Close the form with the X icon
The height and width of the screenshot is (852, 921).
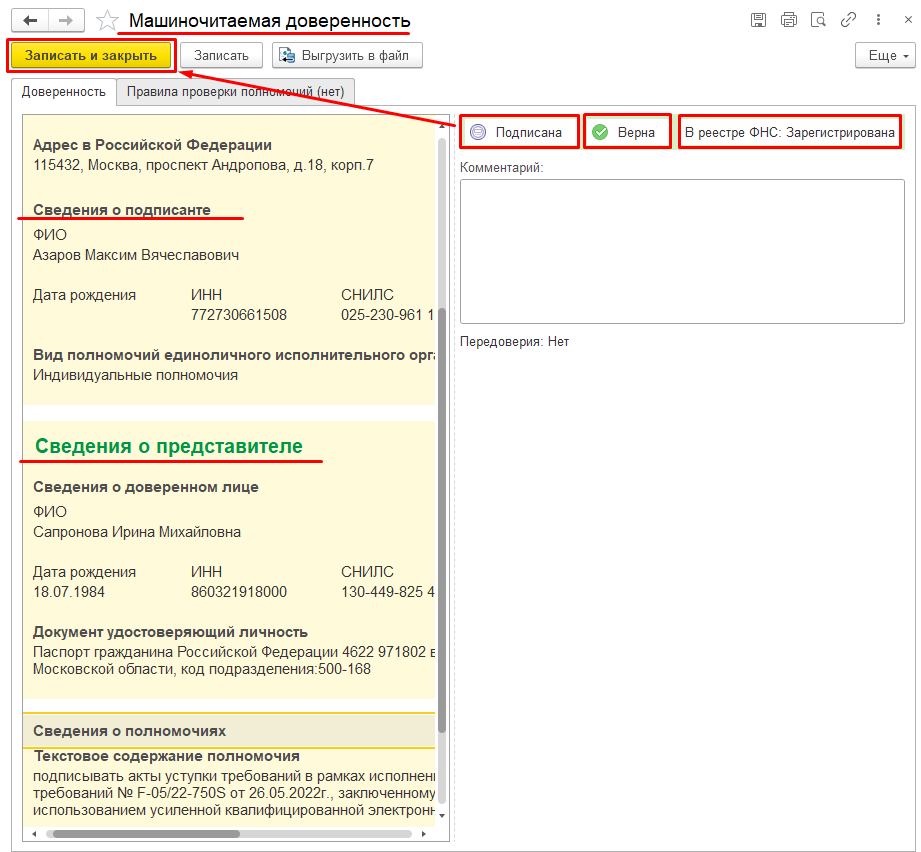coord(908,20)
